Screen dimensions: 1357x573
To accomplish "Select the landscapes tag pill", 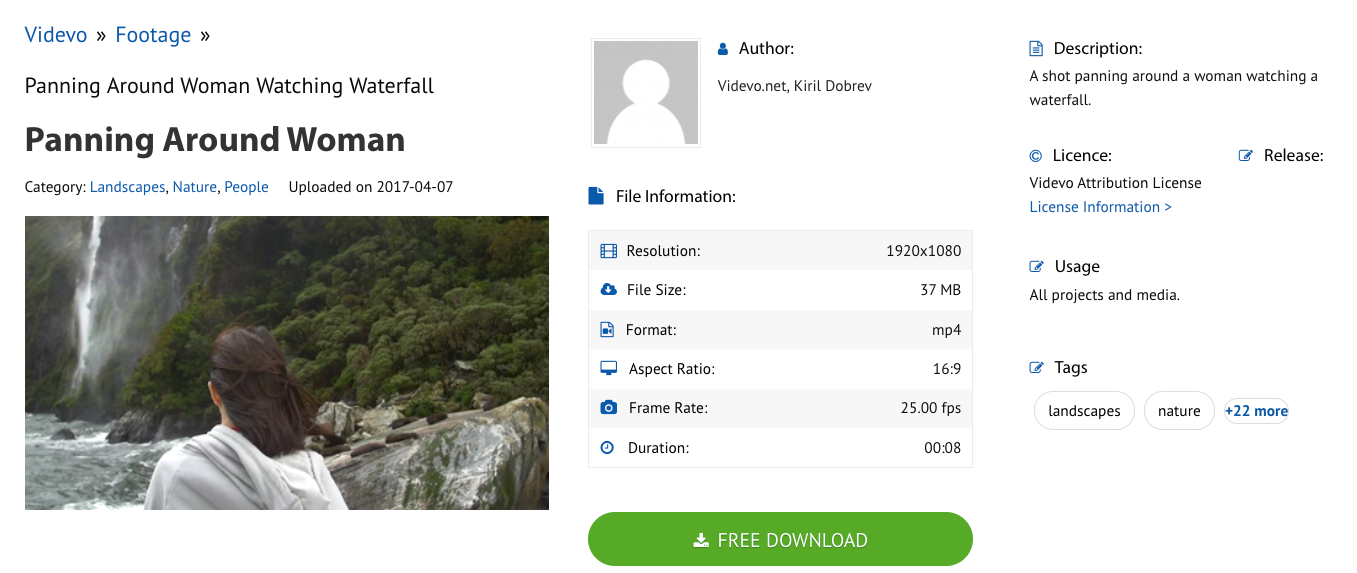I will click(x=1084, y=411).
